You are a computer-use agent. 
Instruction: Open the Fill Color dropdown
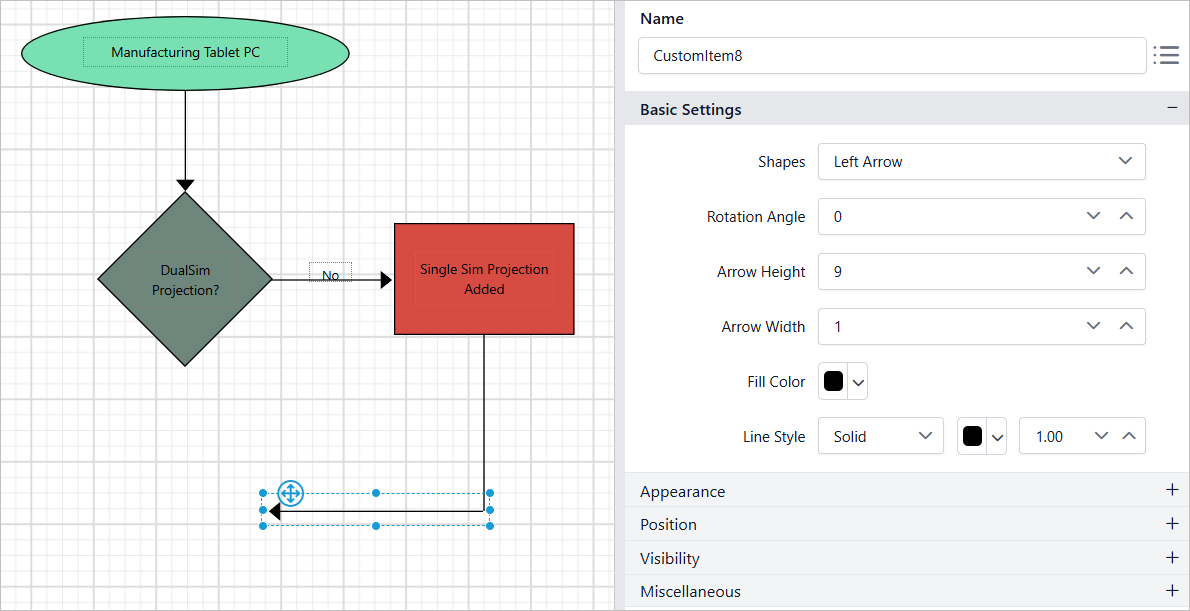pos(857,381)
